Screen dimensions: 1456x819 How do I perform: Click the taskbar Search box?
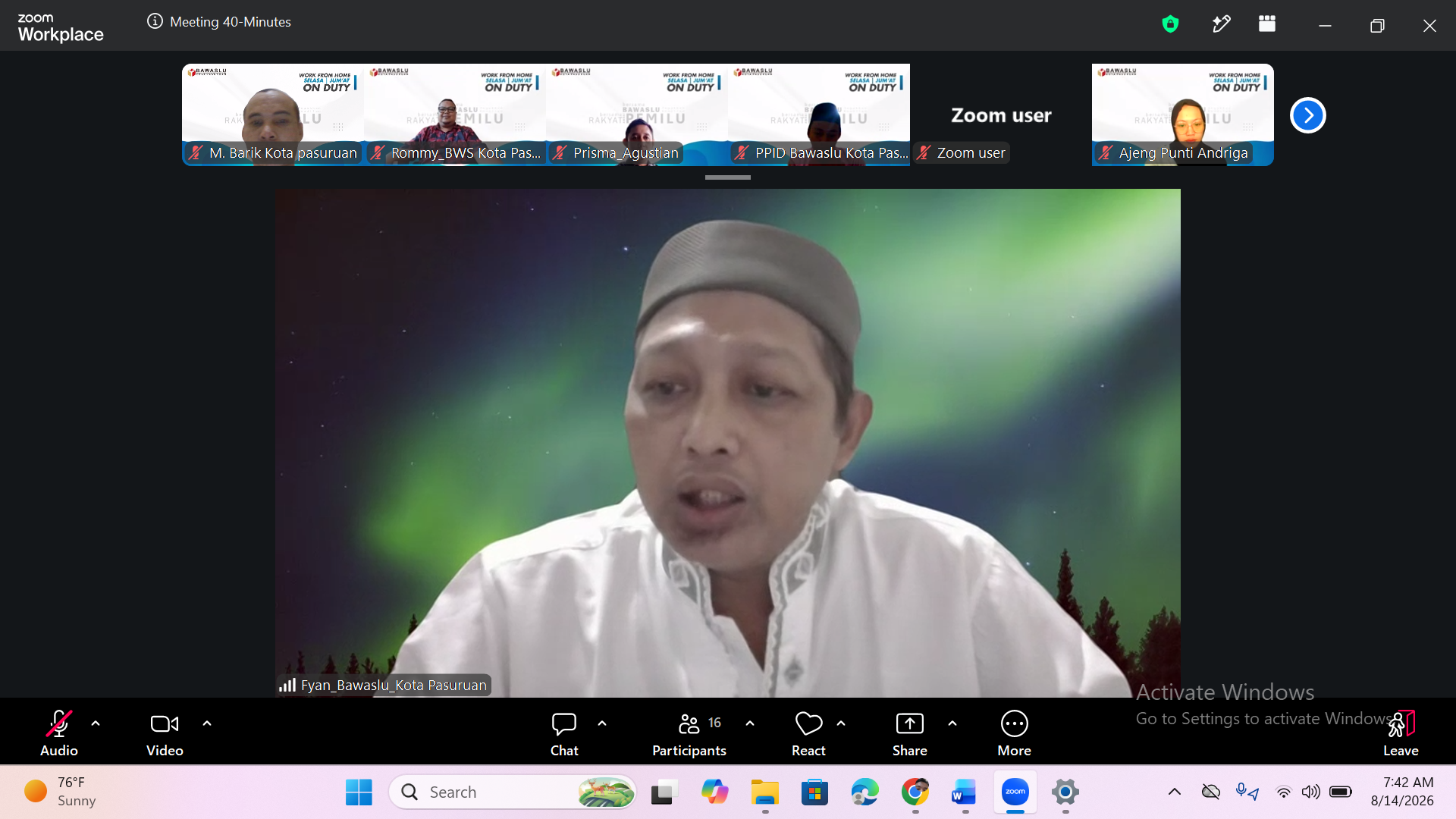tap(513, 792)
